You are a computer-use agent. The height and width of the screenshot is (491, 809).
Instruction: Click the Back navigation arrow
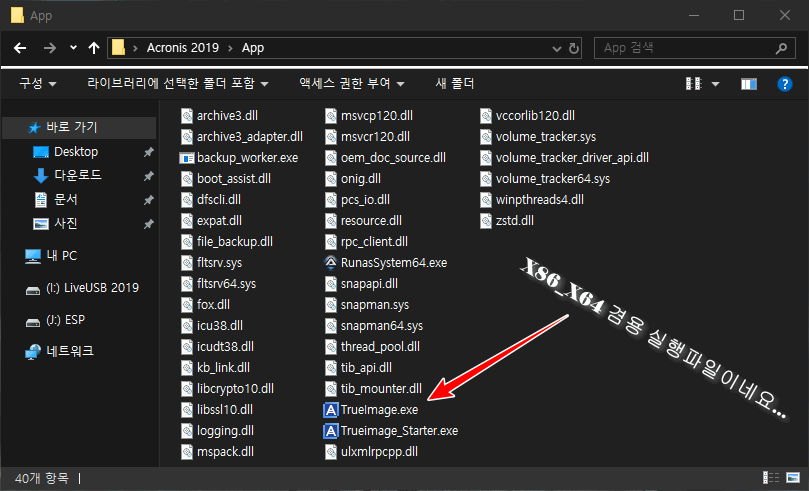(20, 48)
